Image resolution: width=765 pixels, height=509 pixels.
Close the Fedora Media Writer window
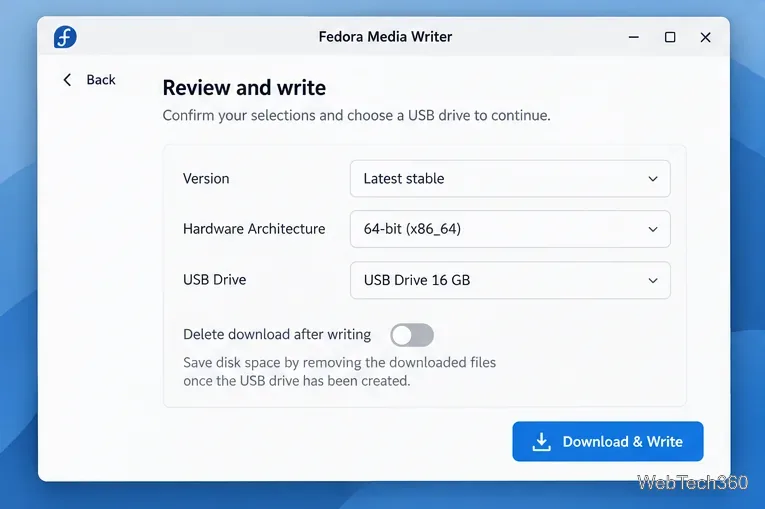point(705,37)
